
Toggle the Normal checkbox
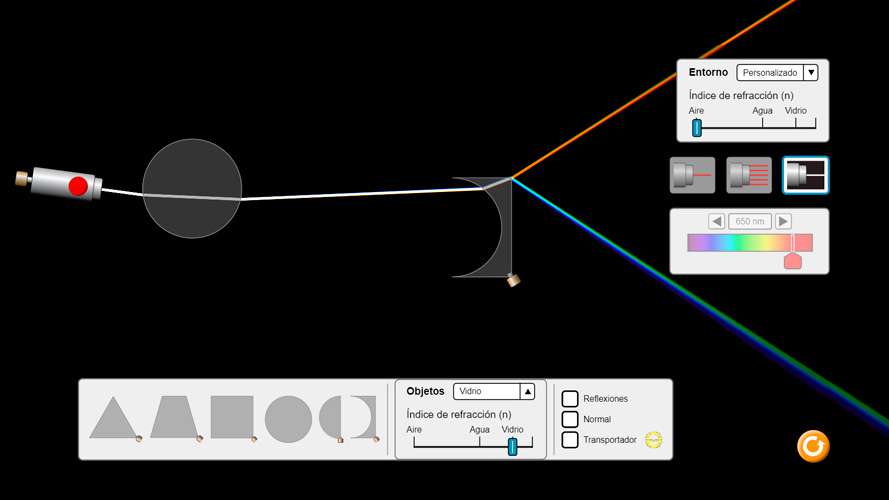570,419
